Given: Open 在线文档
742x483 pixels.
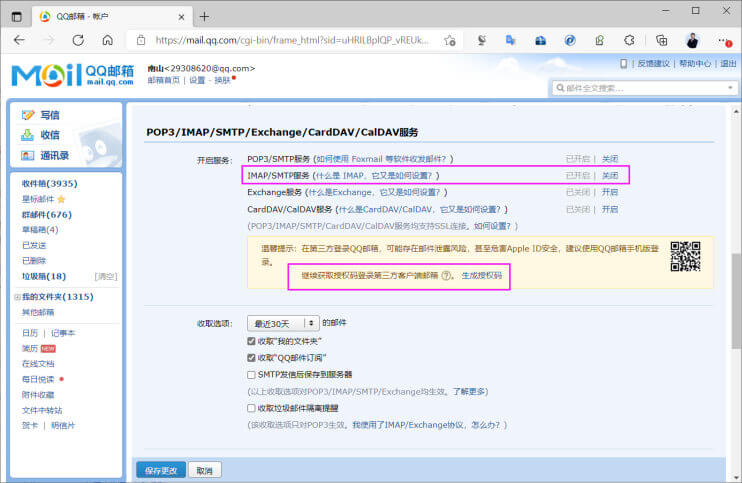Looking at the screenshot, I should 38,364.
